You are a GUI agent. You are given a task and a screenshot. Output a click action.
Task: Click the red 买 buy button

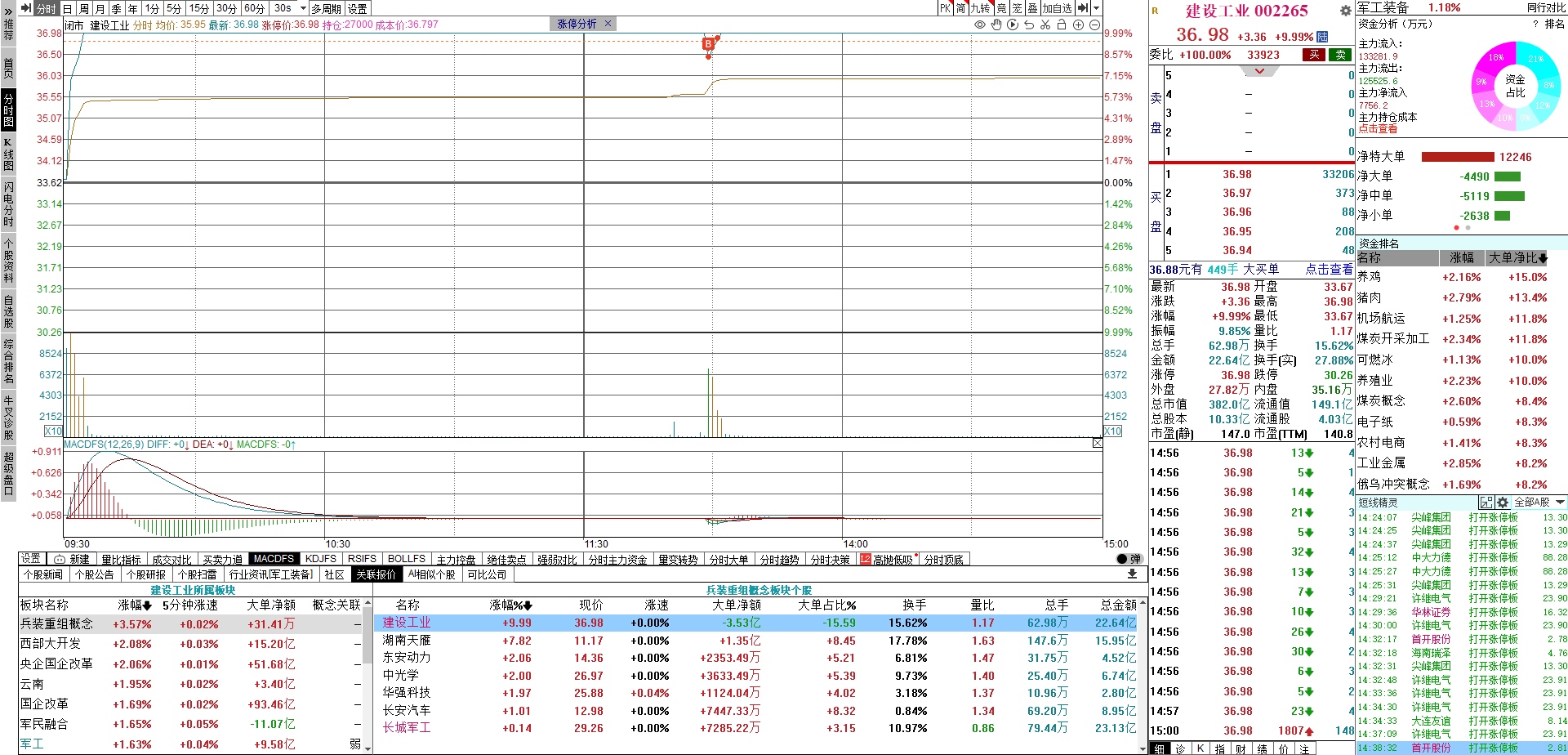click(1313, 55)
